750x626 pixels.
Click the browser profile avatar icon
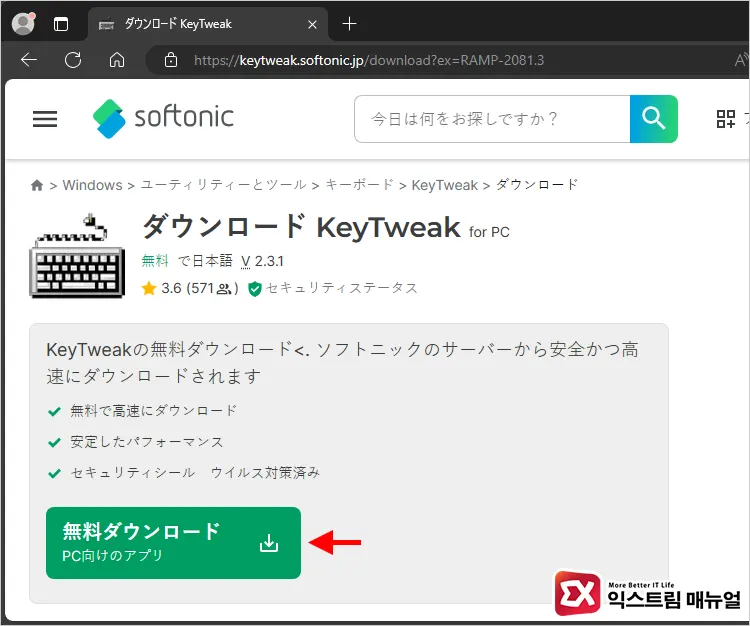(22, 23)
